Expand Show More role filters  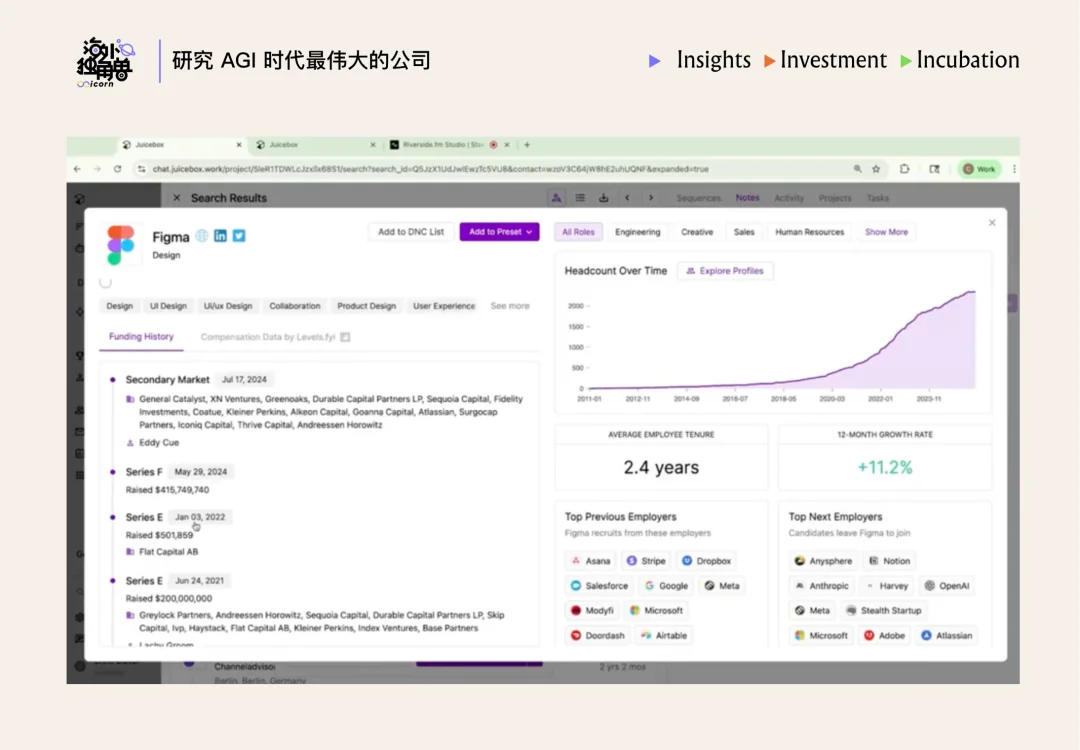886,232
